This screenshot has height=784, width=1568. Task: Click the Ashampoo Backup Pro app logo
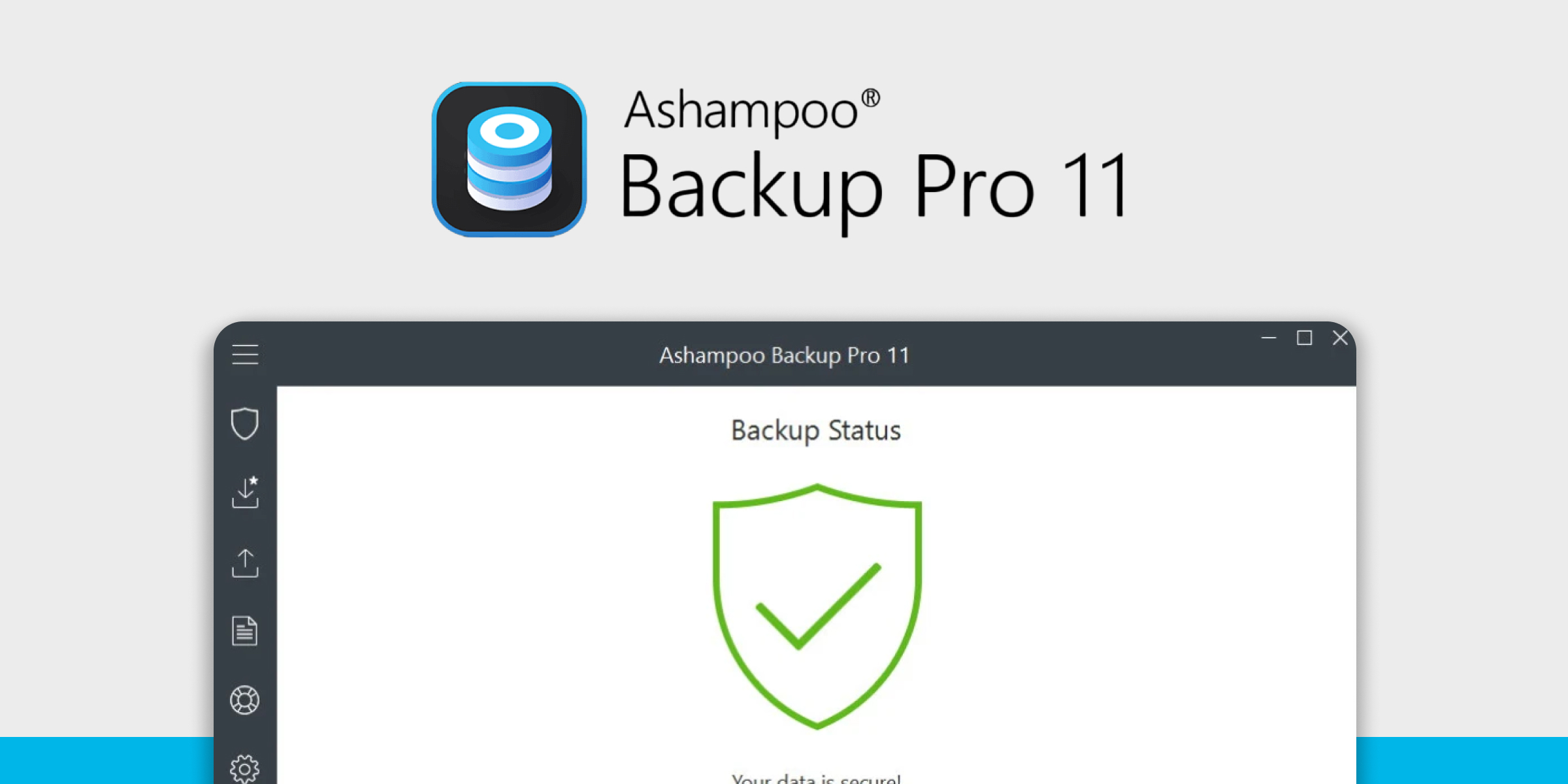point(509,159)
